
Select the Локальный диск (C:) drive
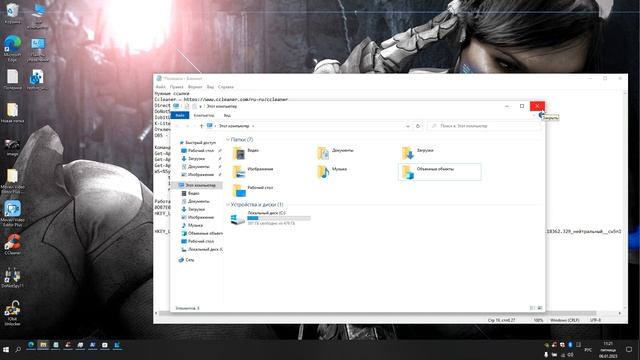[270, 218]
